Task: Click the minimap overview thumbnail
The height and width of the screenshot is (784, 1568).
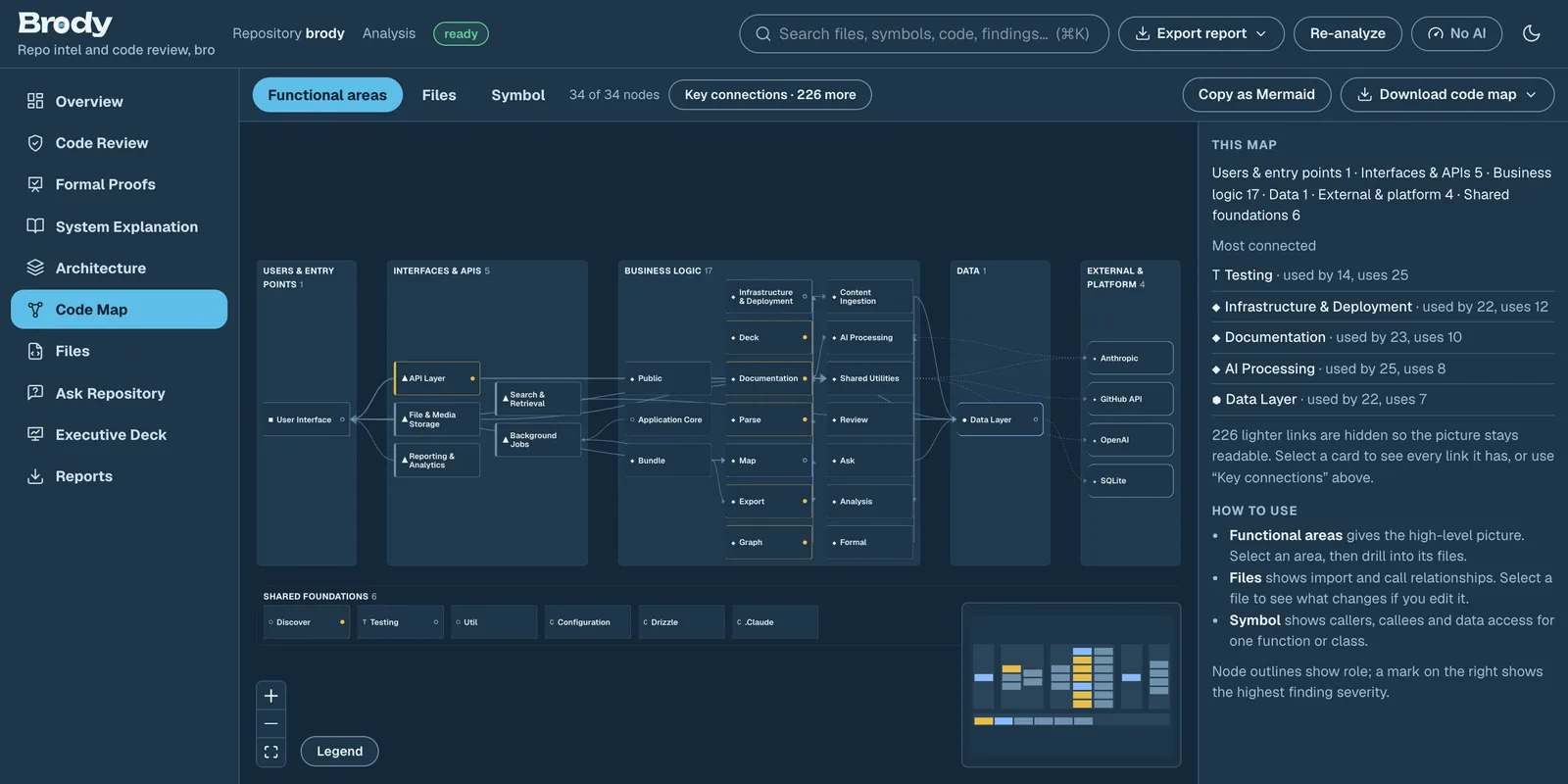Action: click(x=1071, y=685)
